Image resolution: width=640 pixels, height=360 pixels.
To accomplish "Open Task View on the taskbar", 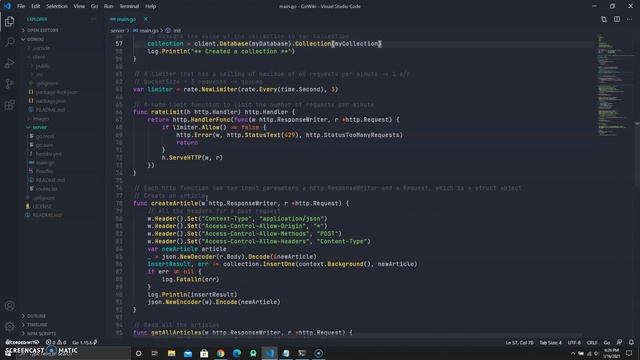I will [155, 353].
